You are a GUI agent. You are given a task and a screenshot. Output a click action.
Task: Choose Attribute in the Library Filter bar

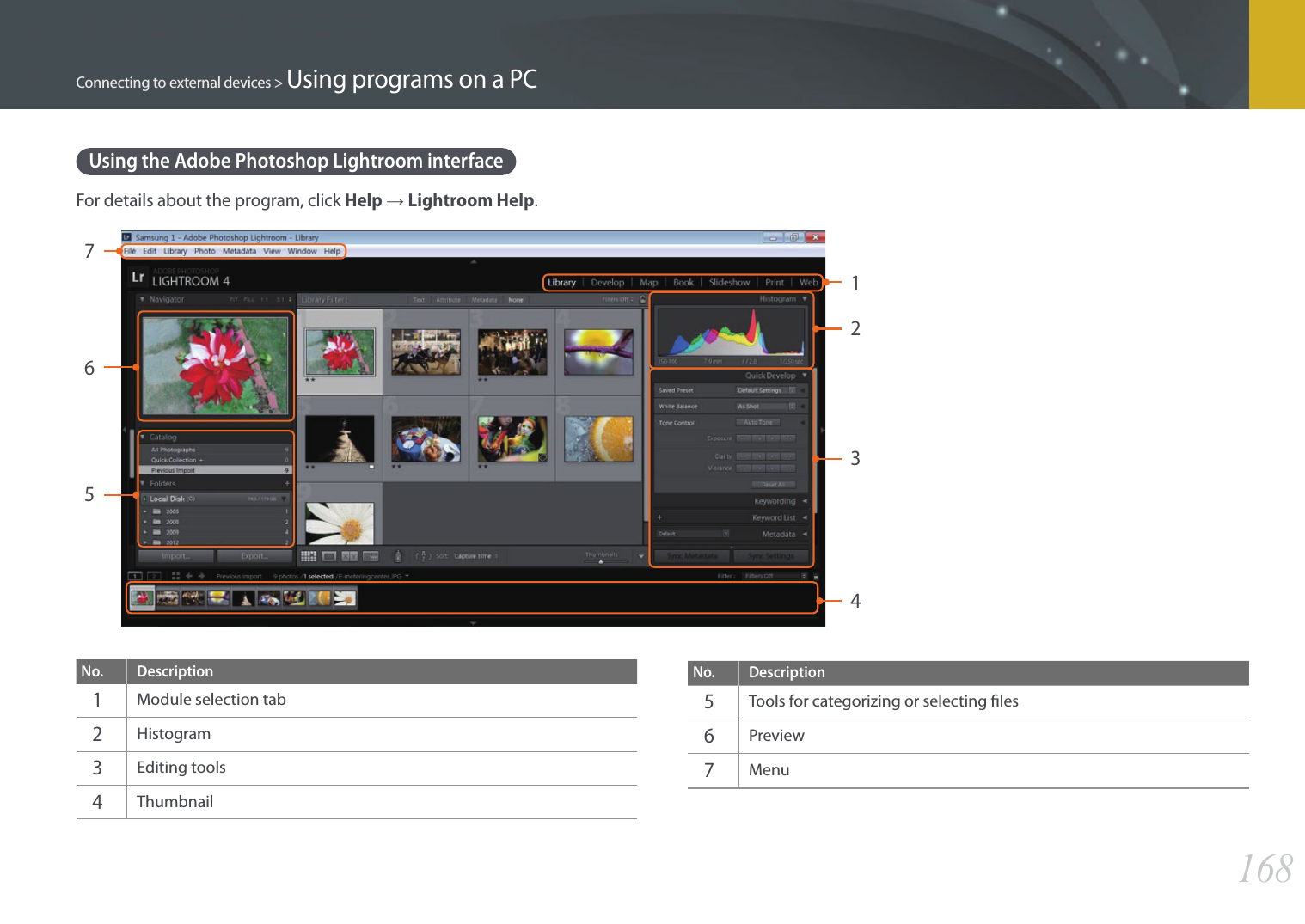tap(448, 300)
